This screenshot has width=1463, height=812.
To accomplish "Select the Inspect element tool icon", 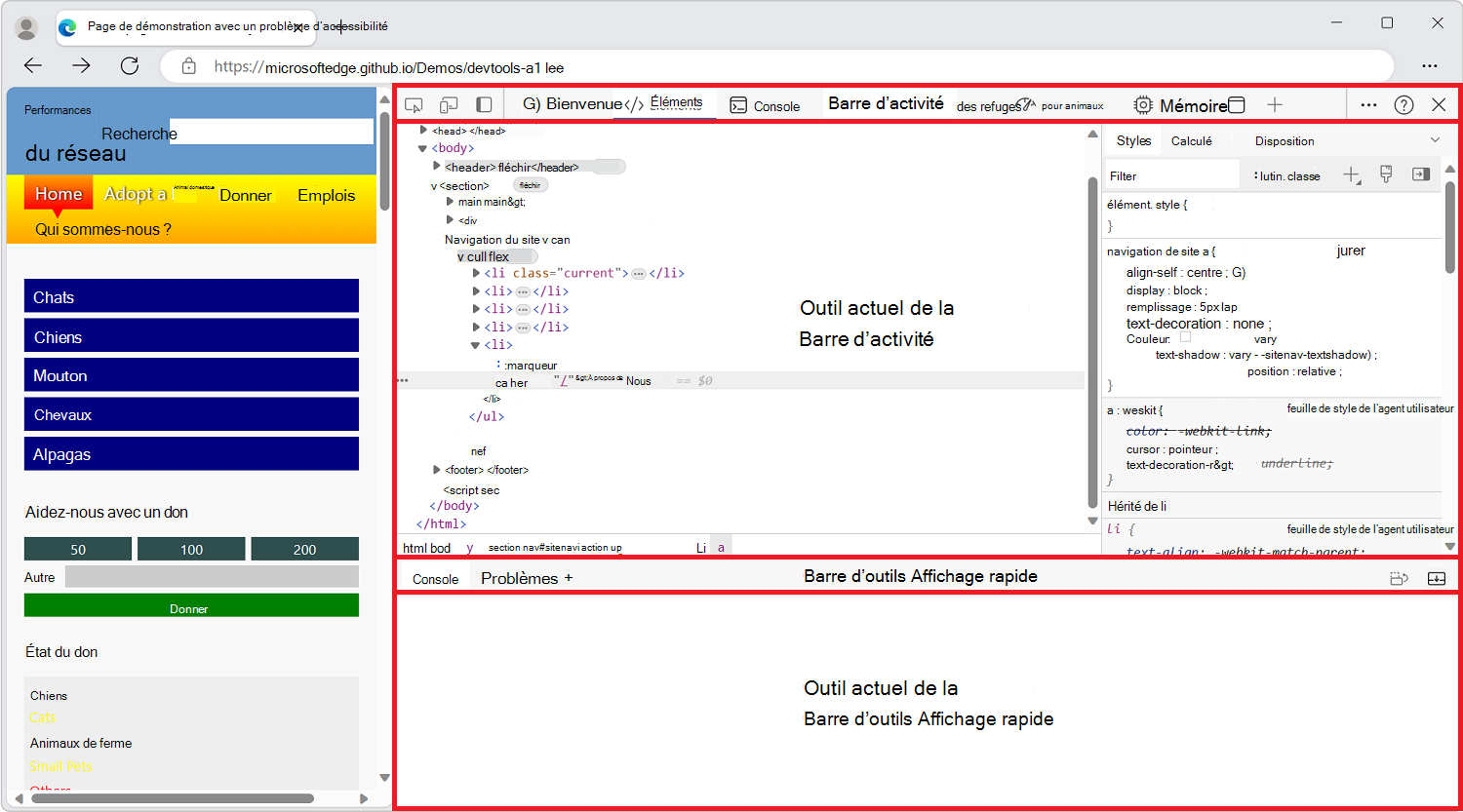I will (414, 104).
